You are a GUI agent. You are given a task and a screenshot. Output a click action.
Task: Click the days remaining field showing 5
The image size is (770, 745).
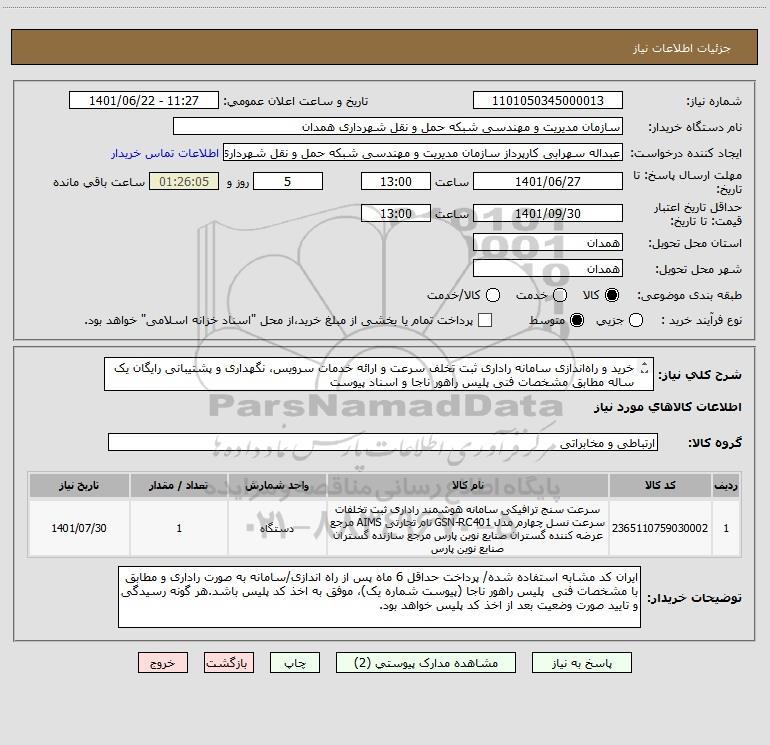[288, 181]
